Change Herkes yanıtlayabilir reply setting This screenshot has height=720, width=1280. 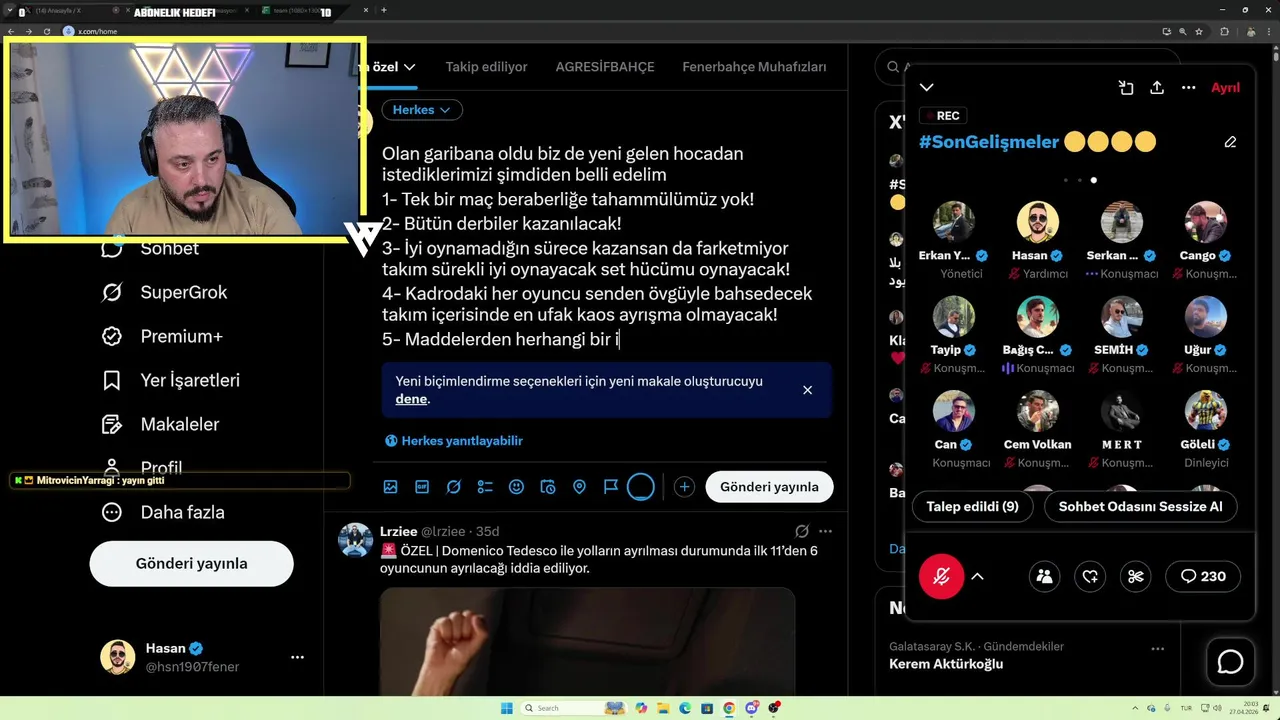coord(454,440)
